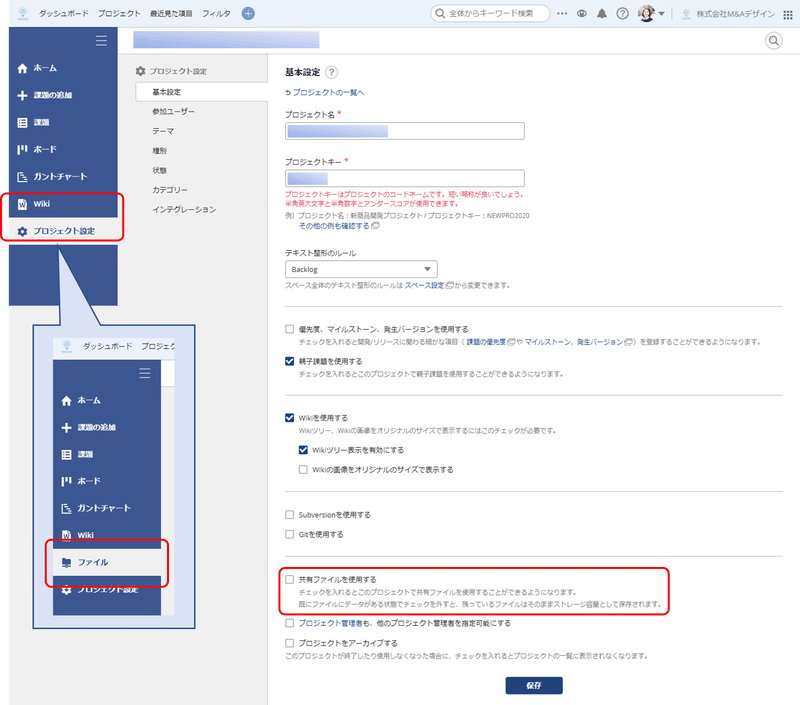Open プロジェクト設定 in main sidebar

tap(63, 231)
